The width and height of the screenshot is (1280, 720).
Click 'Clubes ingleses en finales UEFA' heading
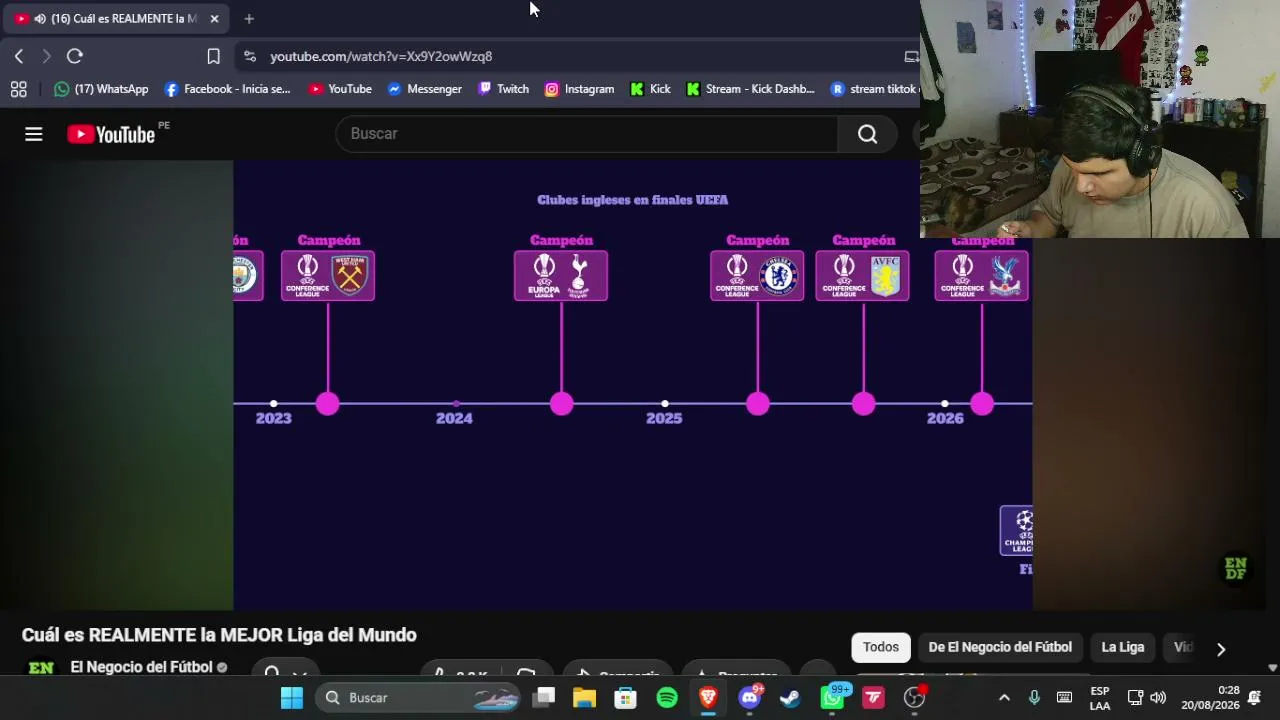[x=632, y=200]
